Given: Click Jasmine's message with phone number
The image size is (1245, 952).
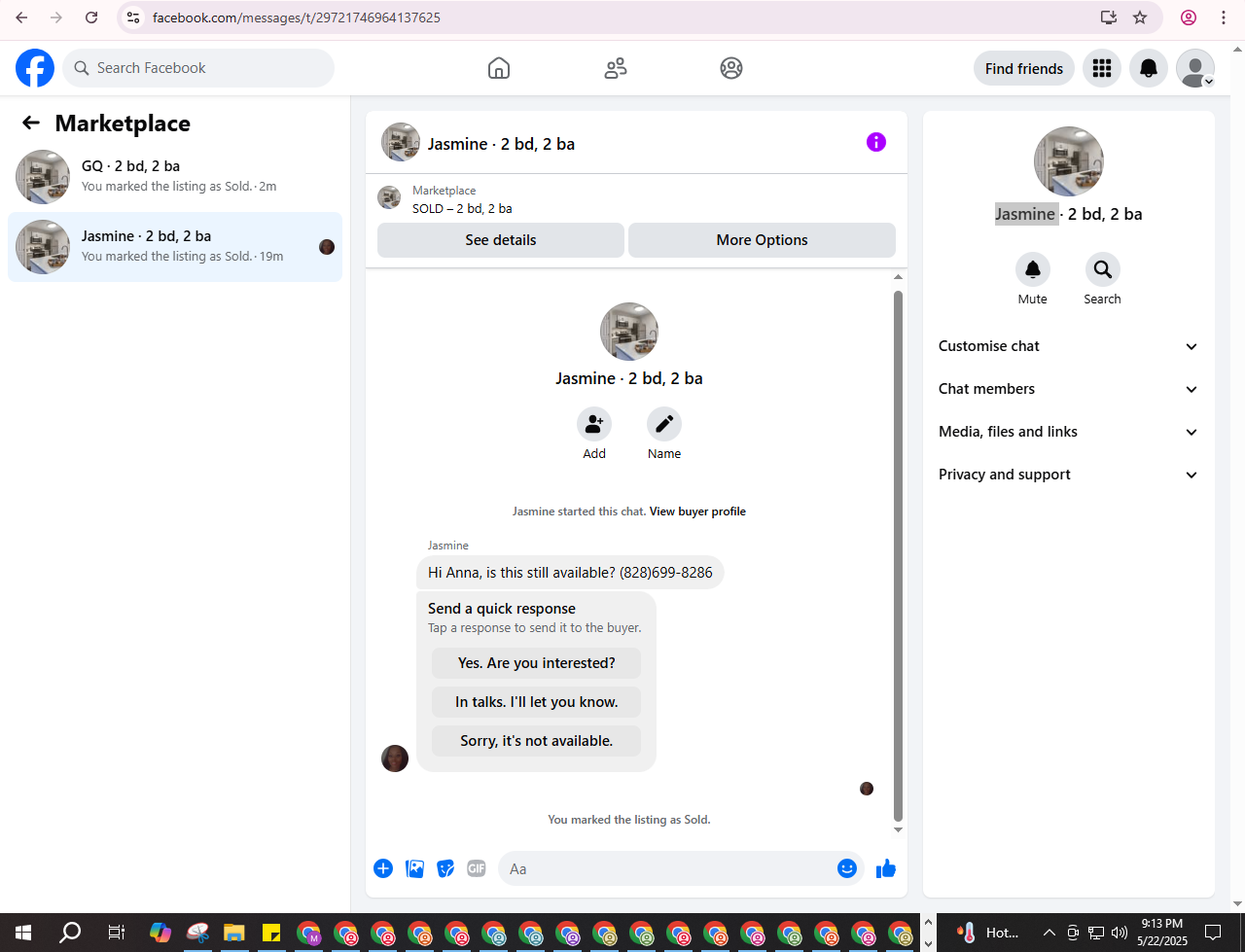Looking at the screenshot, I should [570, 573].
